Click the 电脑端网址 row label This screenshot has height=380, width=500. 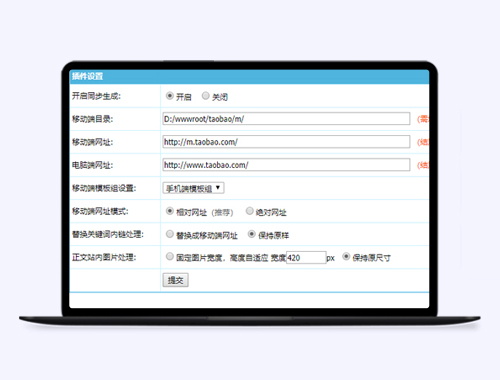click(93, 165)
